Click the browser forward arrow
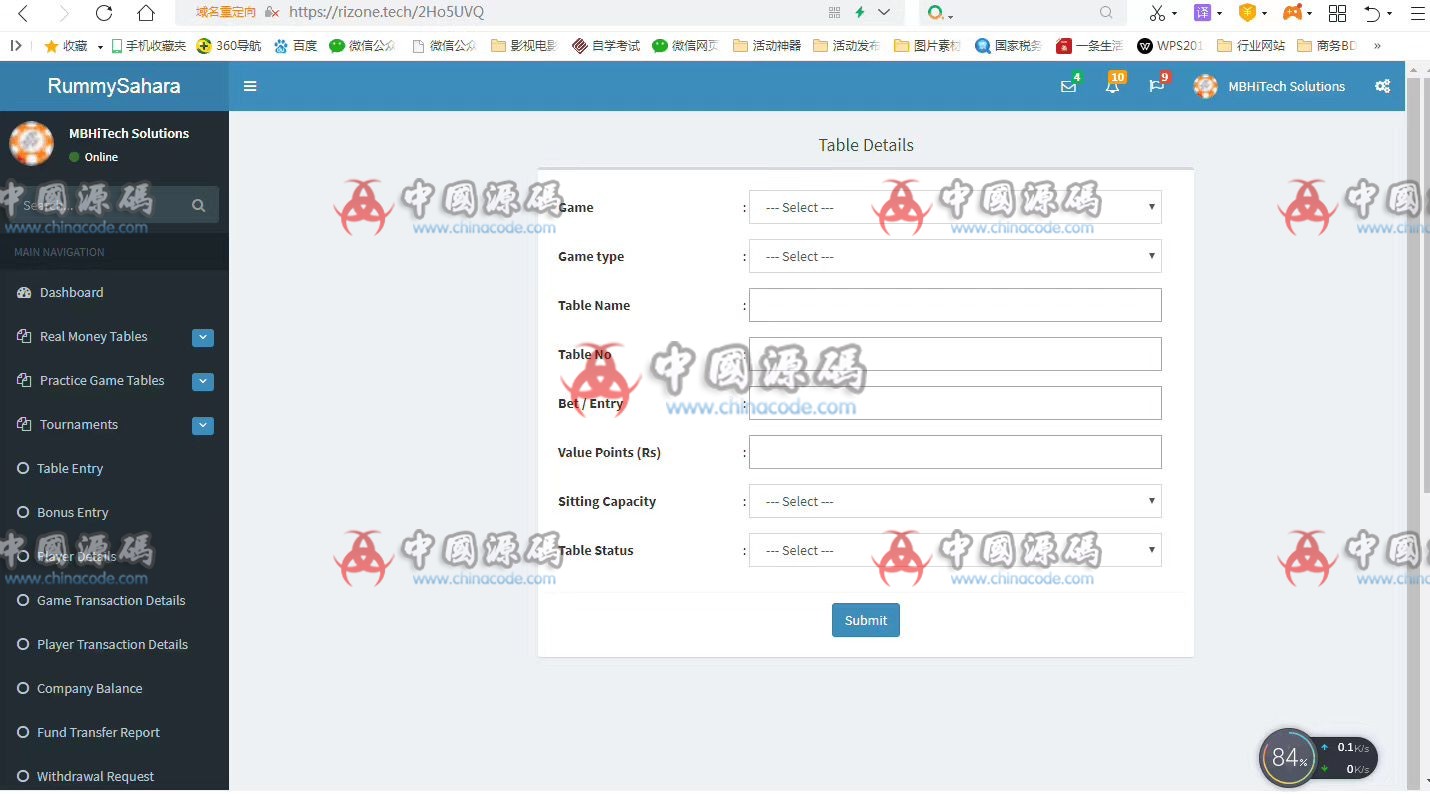Image resolution: width=1430 pixels, height=794 pixels. pyautogui.click(x=64, y=13)
